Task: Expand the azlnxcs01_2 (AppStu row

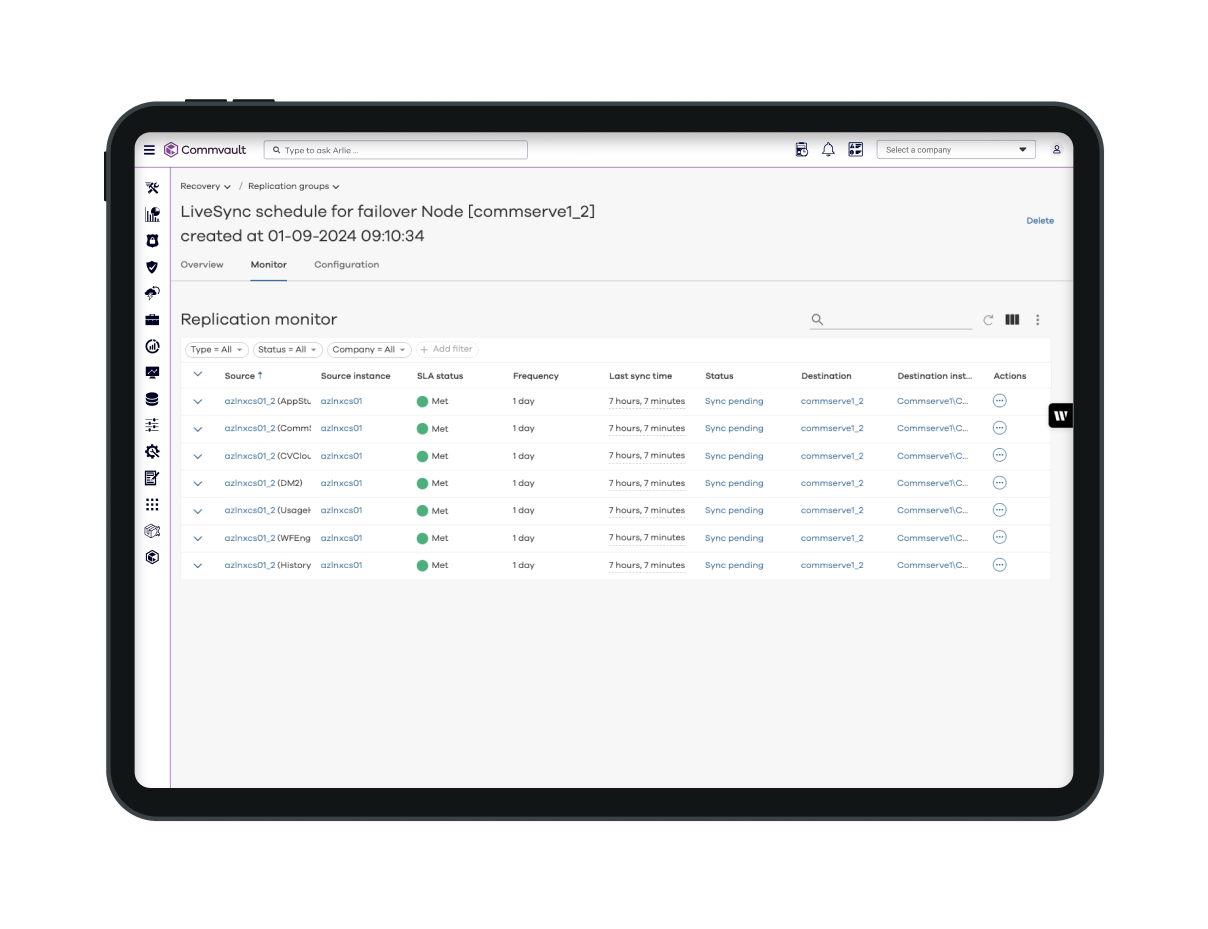Action: tap(198, 401)
